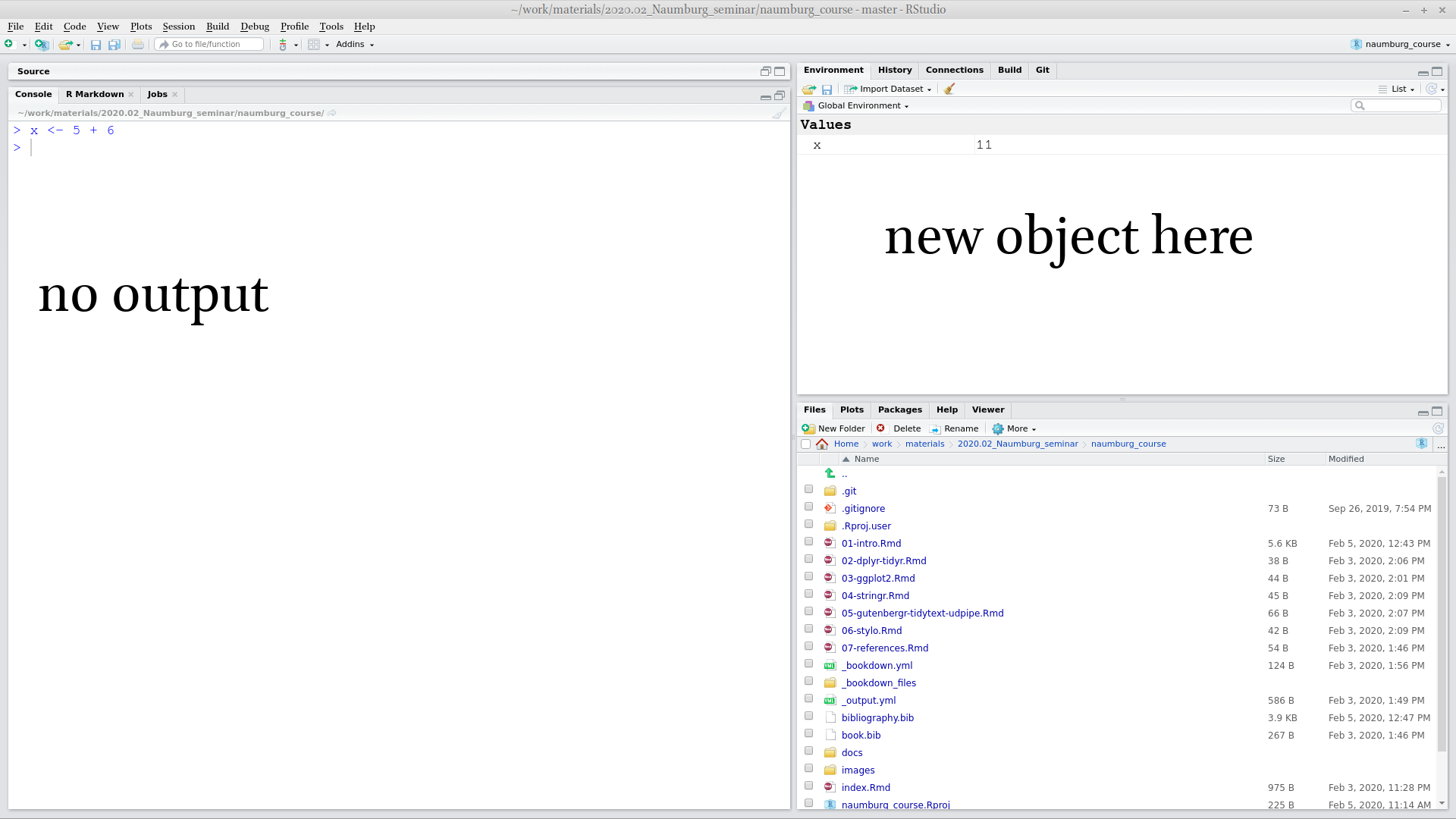Click the create new project icon
Image resolution: width=1456 pixels, height=819 pixels.
coord(42,44)
